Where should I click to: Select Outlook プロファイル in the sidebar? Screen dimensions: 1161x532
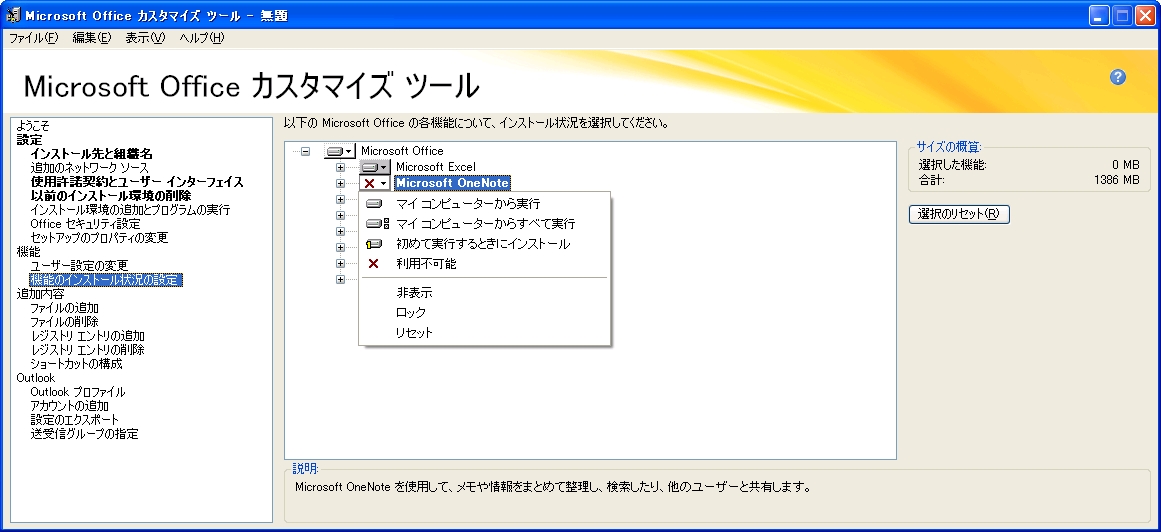(78, 392)
